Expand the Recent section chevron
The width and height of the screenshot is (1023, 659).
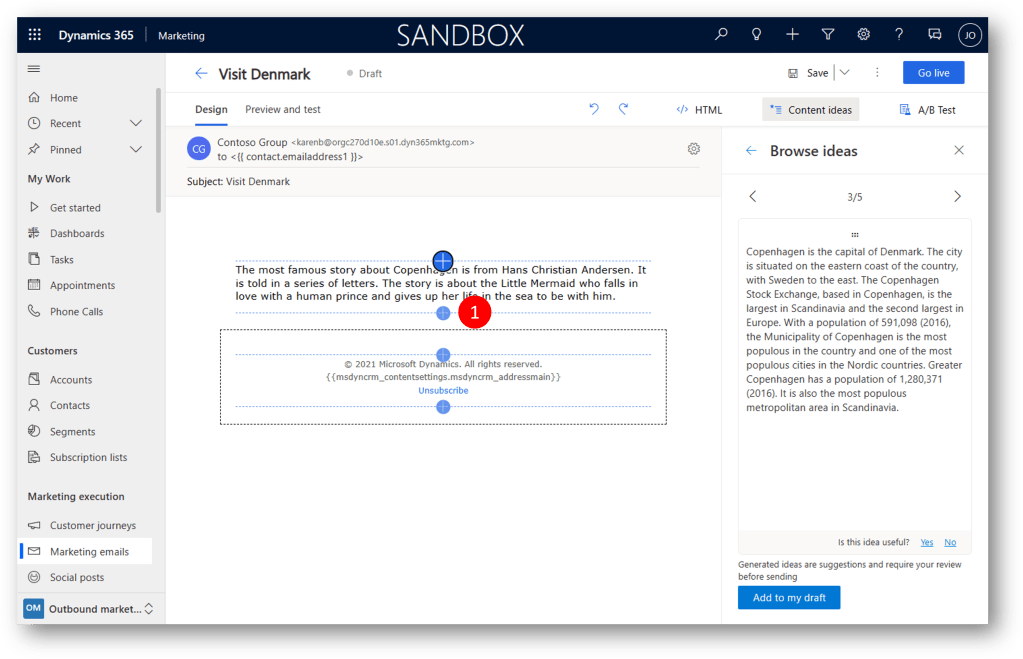click(x=136, y=123)
